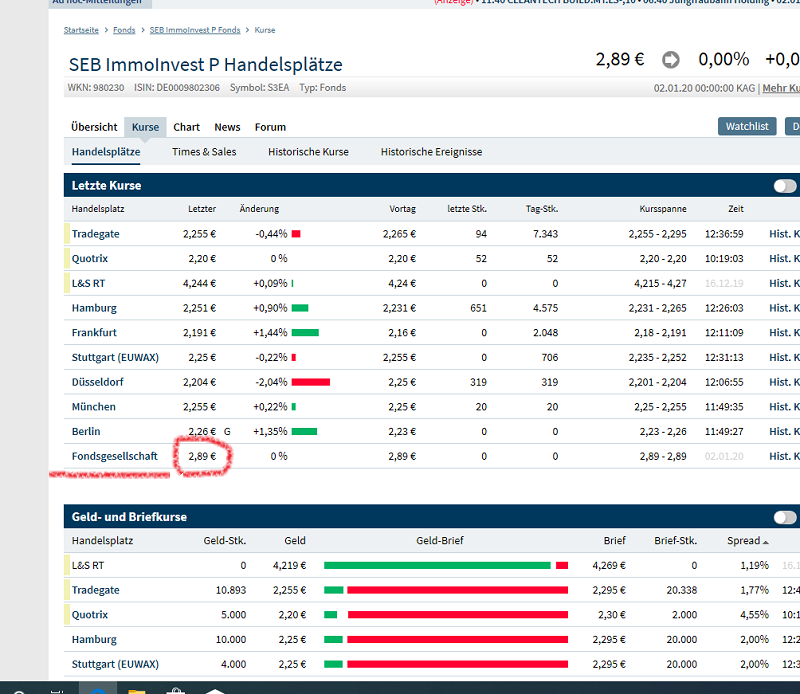Open Stuttgart (EUWAX) in Letzte Kurse table
The image size is (800, 694).
115,357
